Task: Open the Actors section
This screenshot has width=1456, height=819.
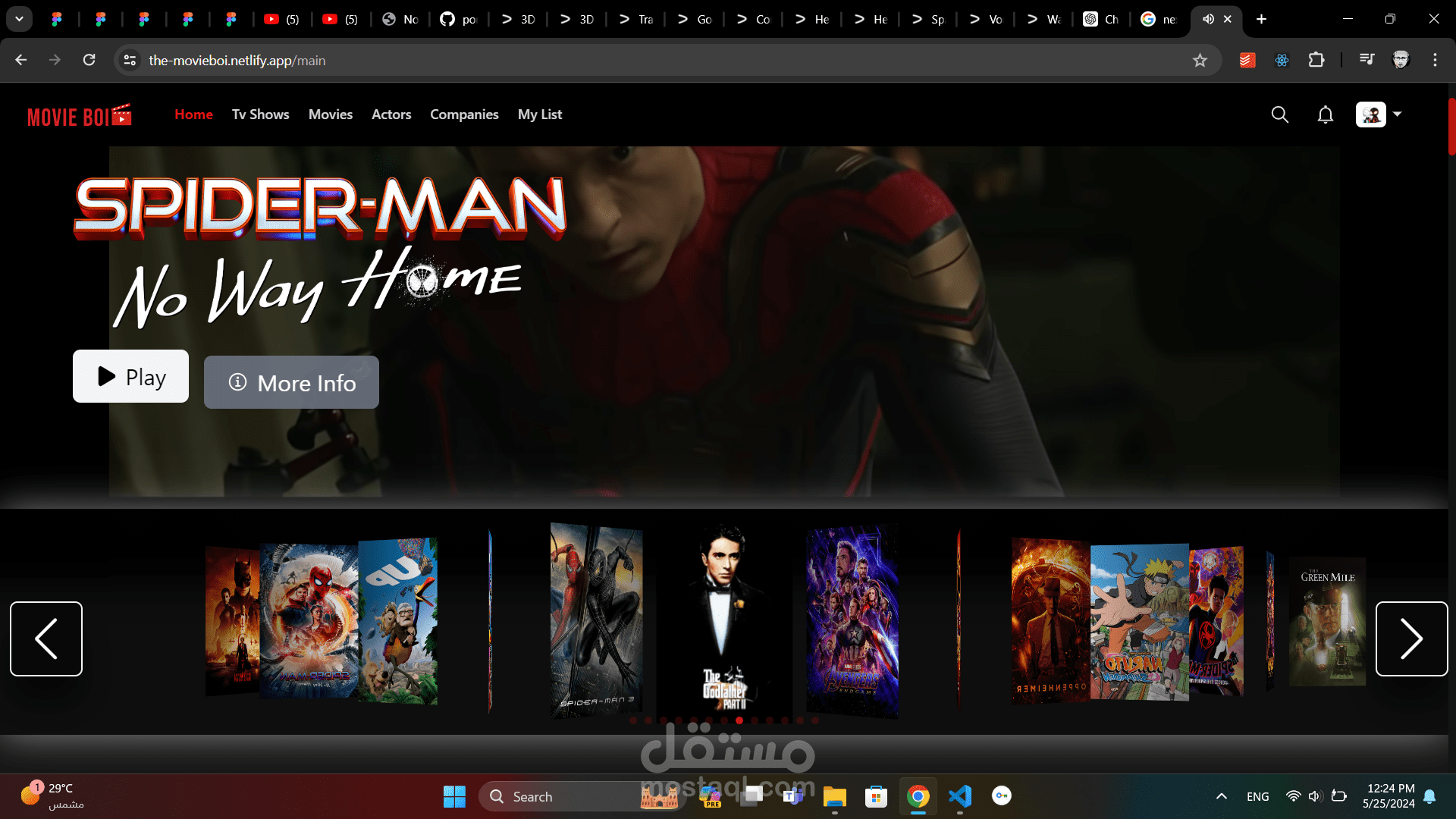Action: pyautogui.click(x=391, y=115)
